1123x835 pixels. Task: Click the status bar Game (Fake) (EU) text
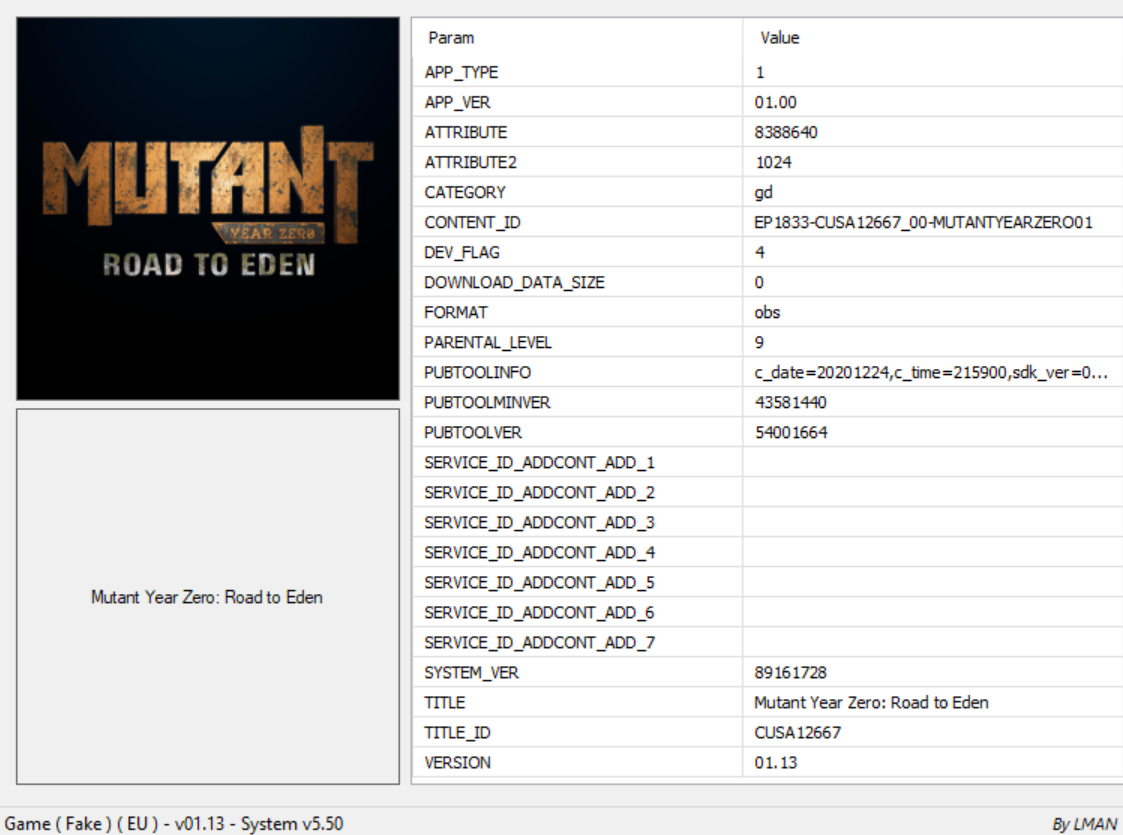[x=174, y=824]
